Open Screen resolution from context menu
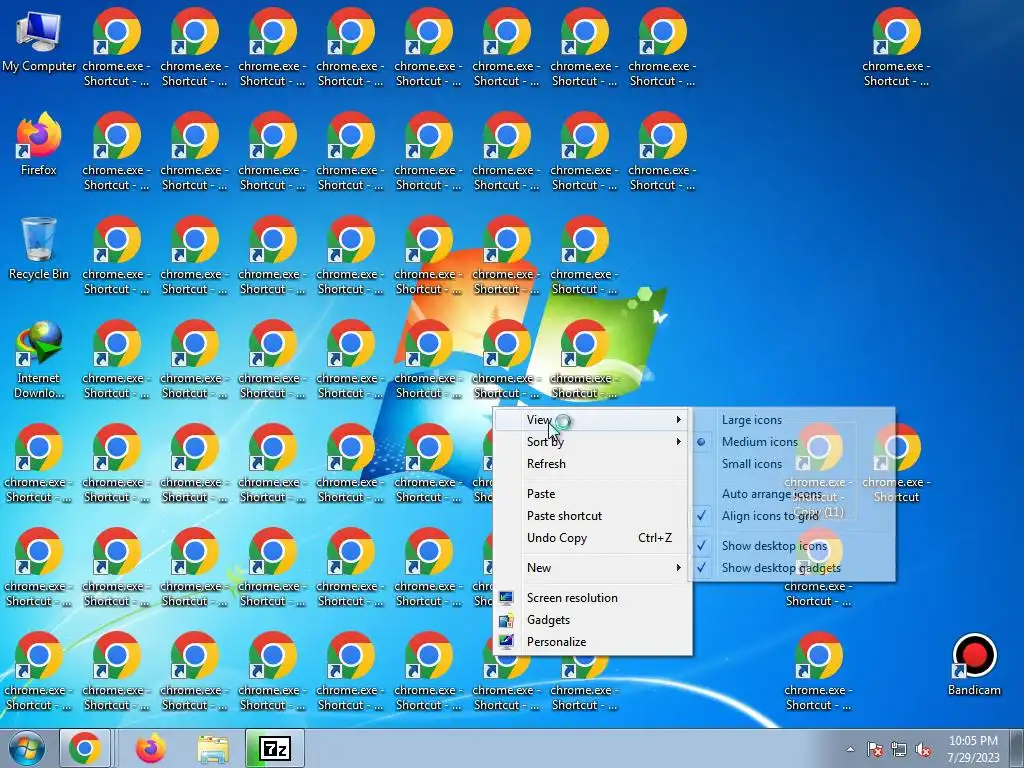This screenshot has width=1024, height=768. point(592,598)
